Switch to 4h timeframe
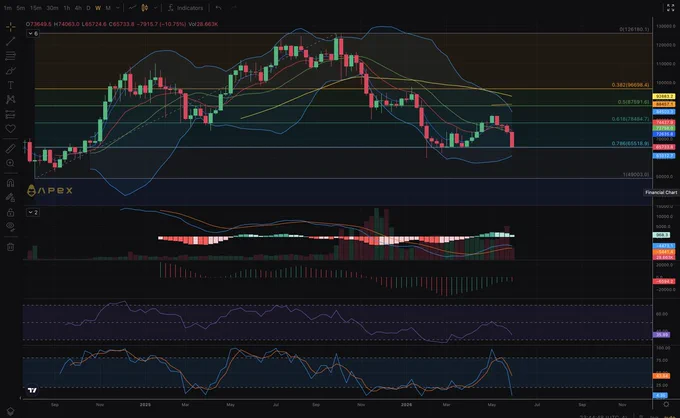This screenshot has height=418, width=680. click(78, 8)
